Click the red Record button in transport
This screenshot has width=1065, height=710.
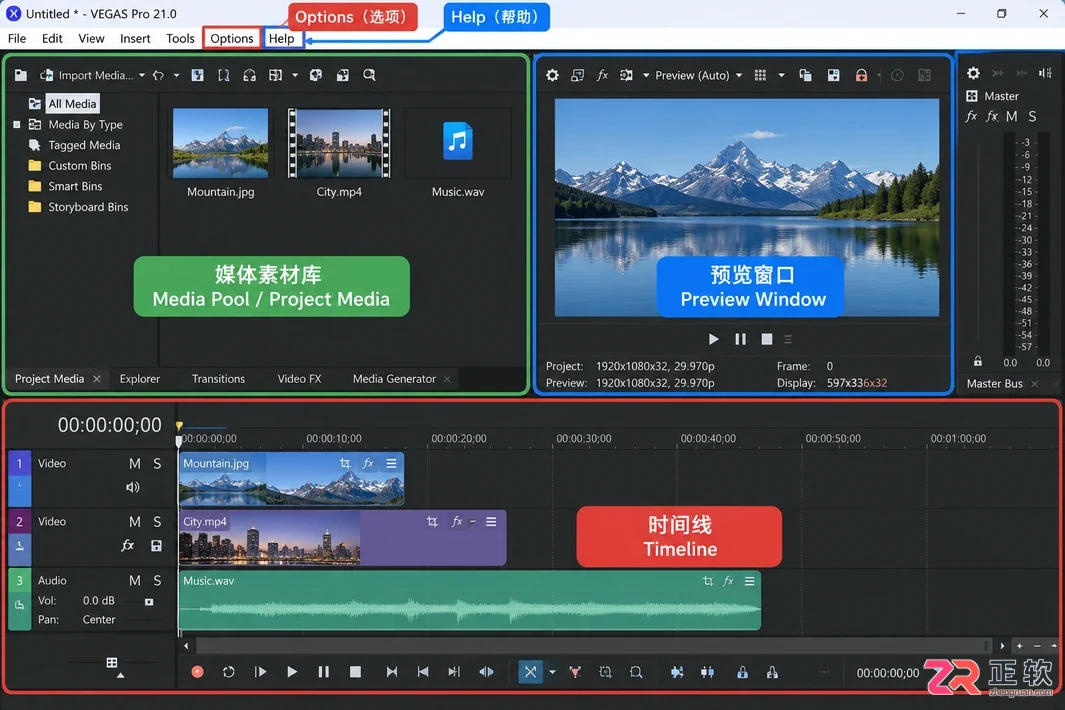[x=197, y=671]
